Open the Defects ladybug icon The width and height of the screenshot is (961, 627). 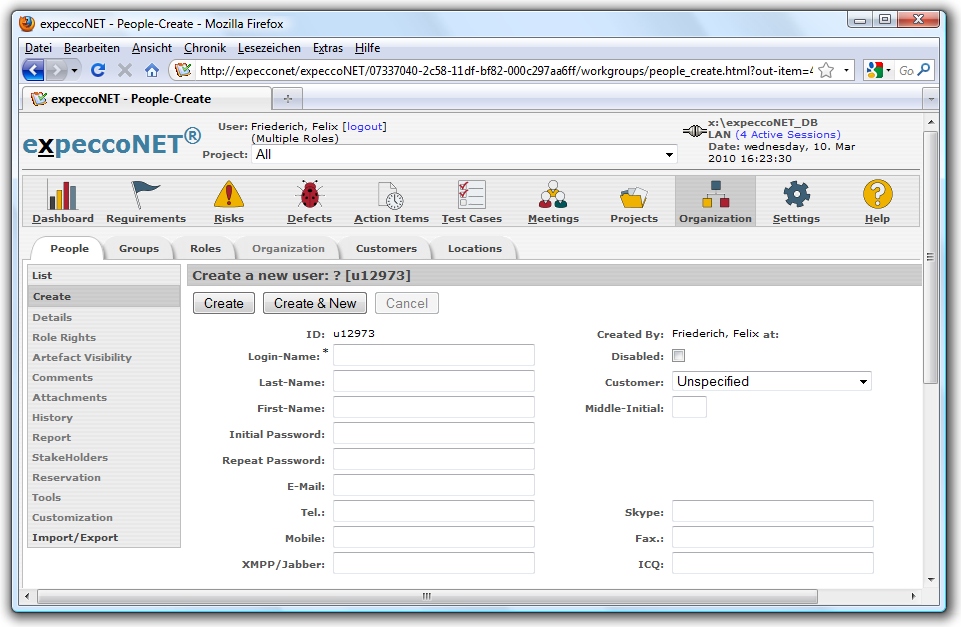(309, 195)
